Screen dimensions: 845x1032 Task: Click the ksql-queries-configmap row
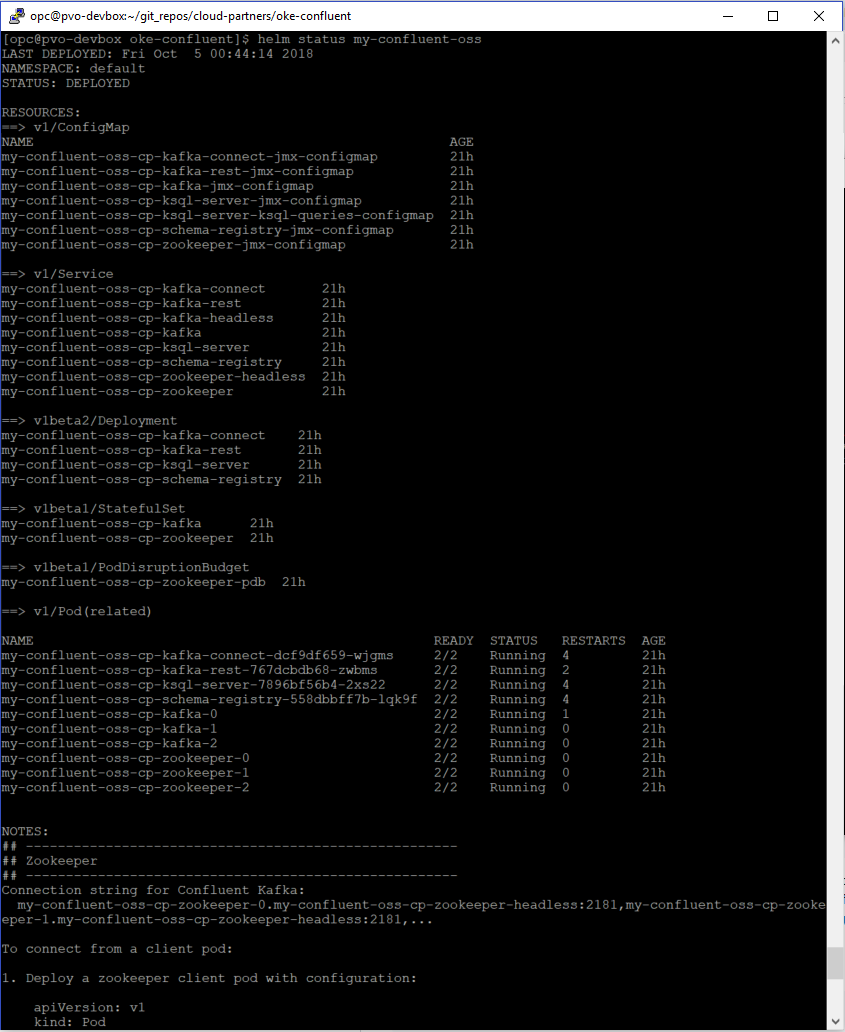(x=238, y=215)
